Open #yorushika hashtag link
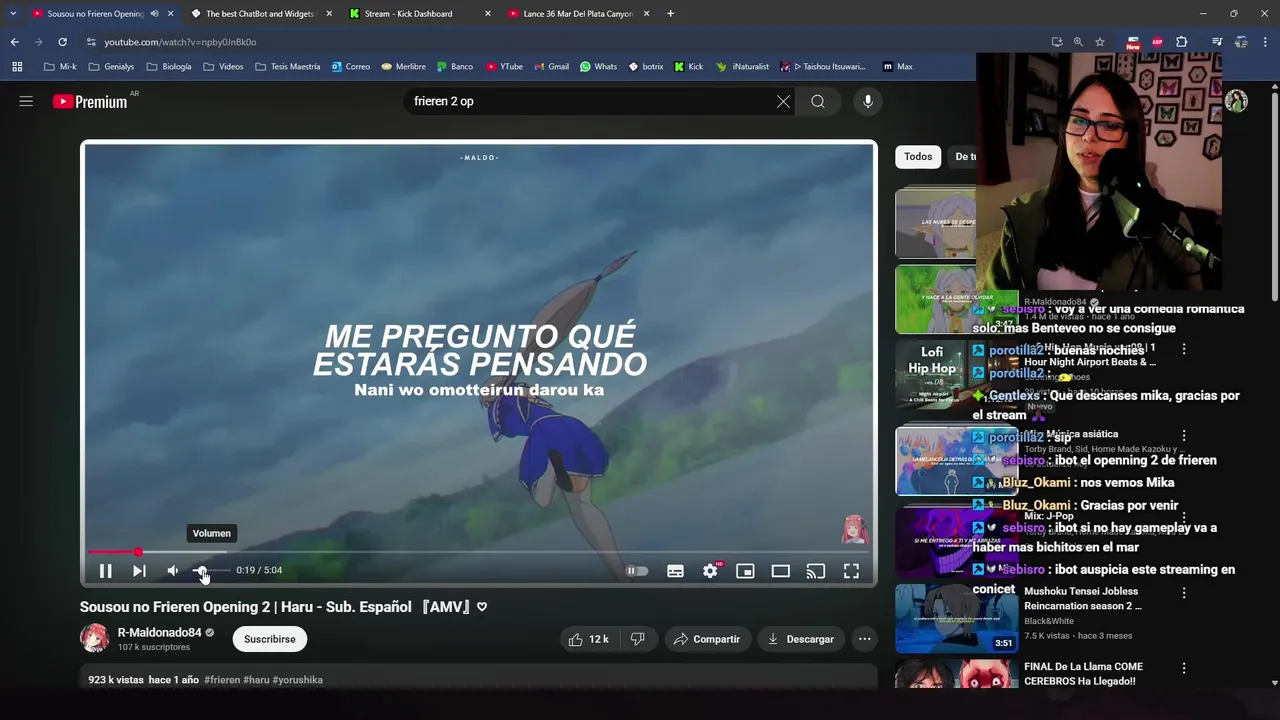The image size is (1280, 720). [297, 680]
